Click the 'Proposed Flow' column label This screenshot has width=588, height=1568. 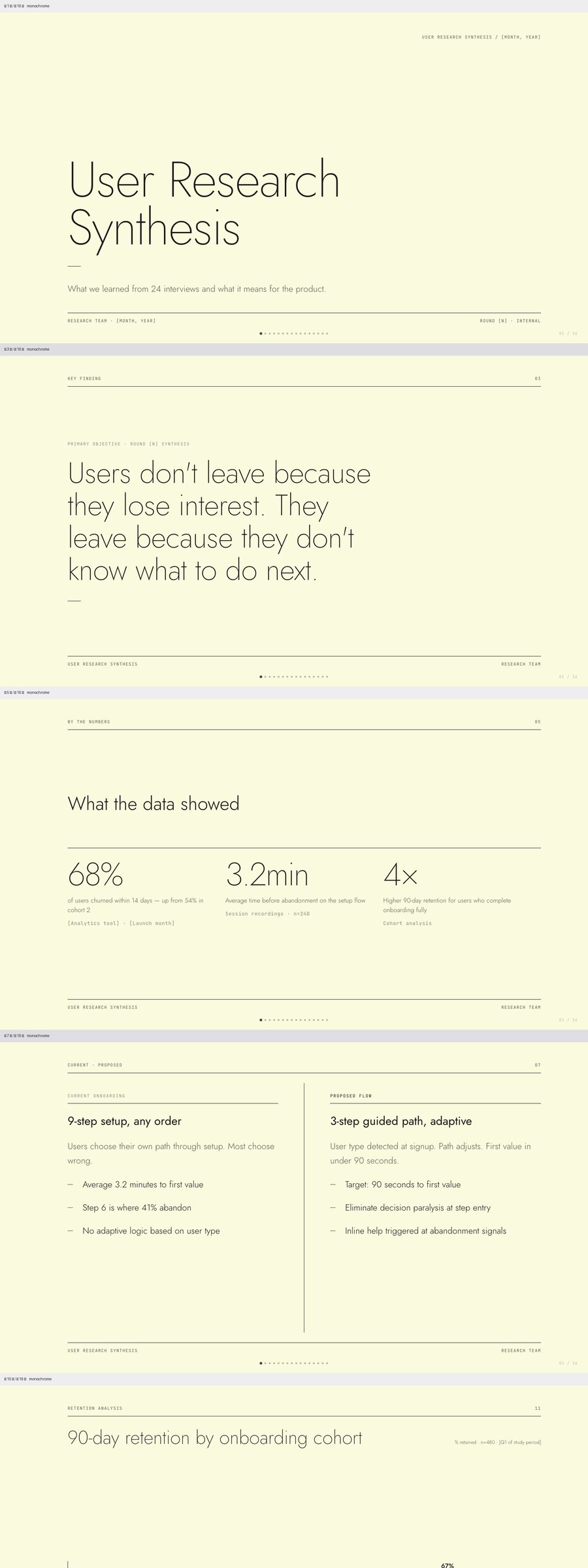coord(351,1096)
